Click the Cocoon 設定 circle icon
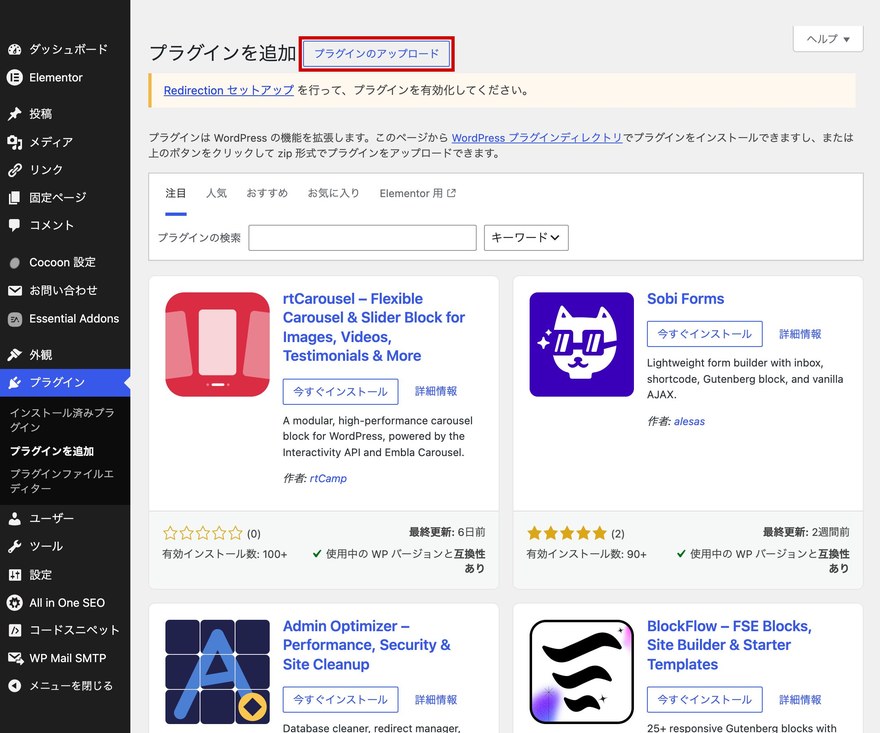The height and width of the screenshot is (733, 880). click(15, 263)
